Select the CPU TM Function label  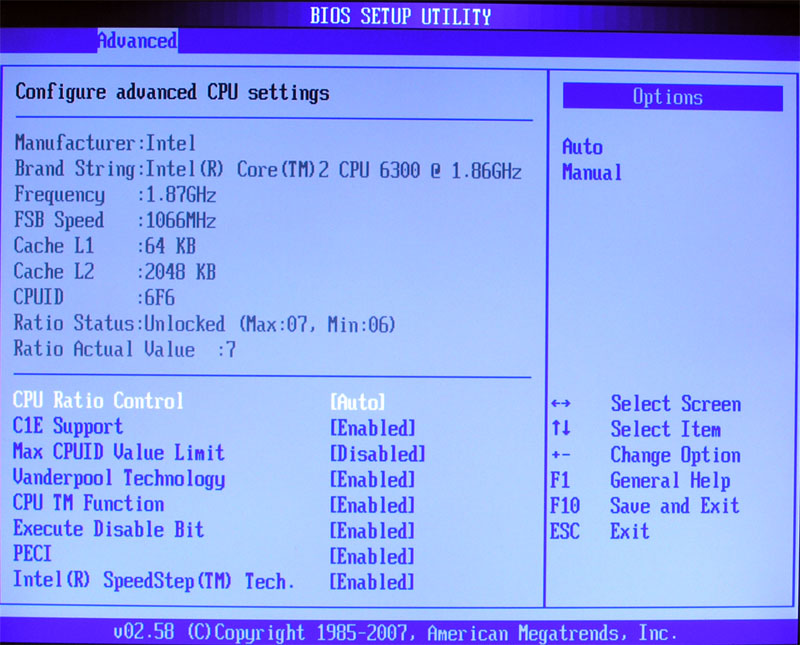point(88,504)
